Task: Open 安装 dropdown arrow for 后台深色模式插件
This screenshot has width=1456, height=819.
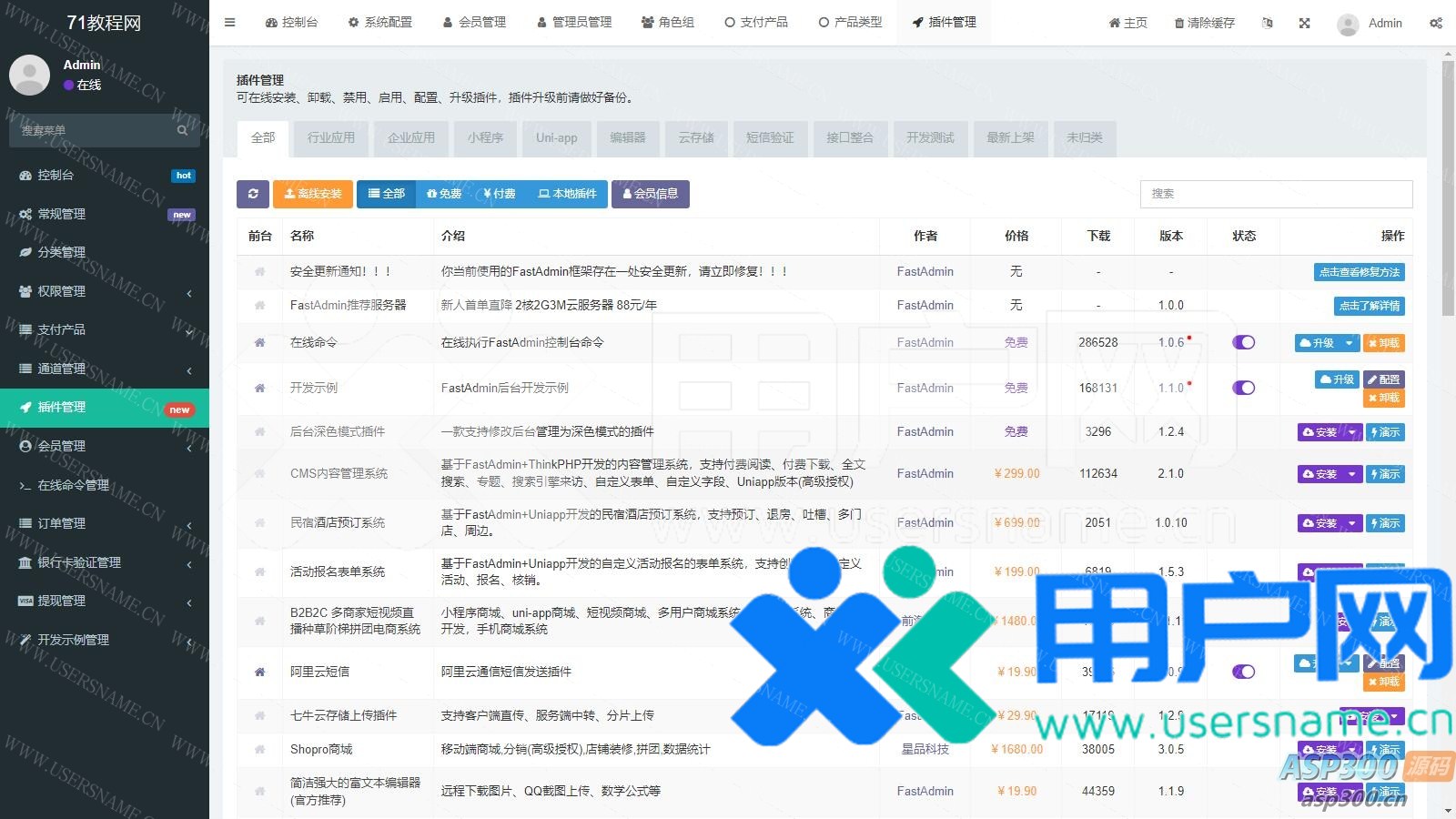Action: click(x=1352, y=432)
